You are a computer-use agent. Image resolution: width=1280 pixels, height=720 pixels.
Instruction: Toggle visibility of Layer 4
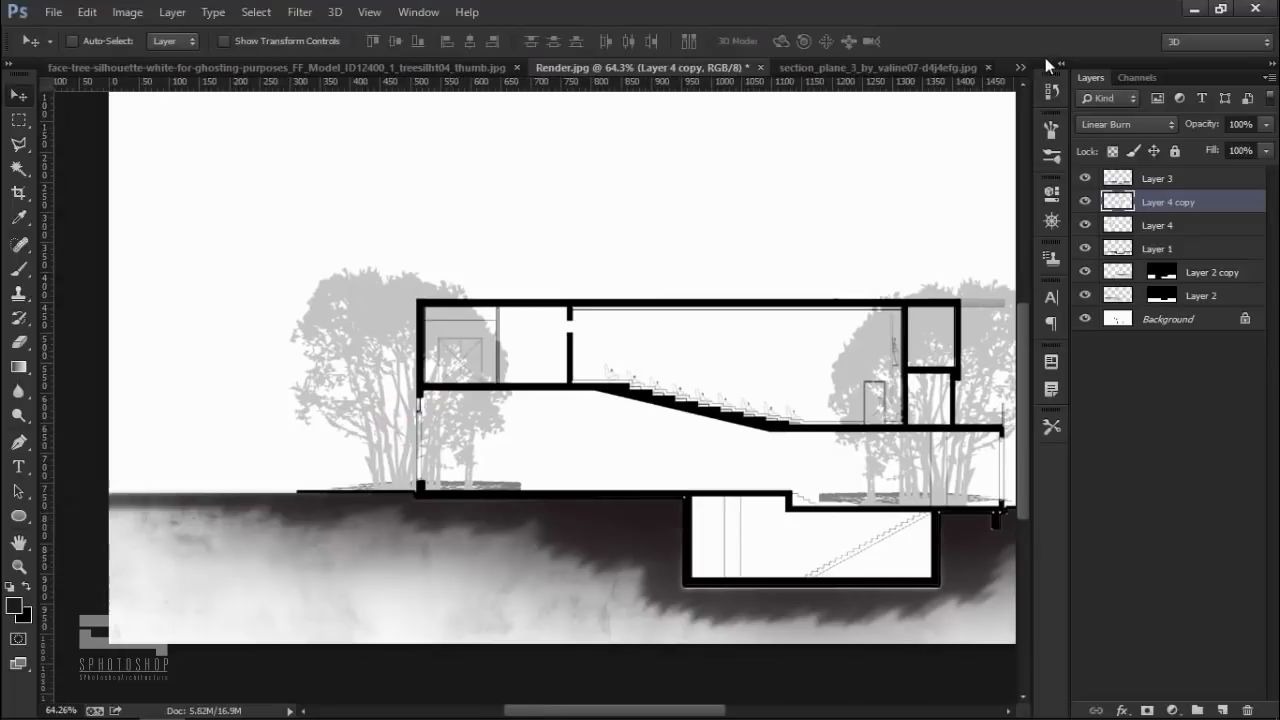[x=1085, y=225]
